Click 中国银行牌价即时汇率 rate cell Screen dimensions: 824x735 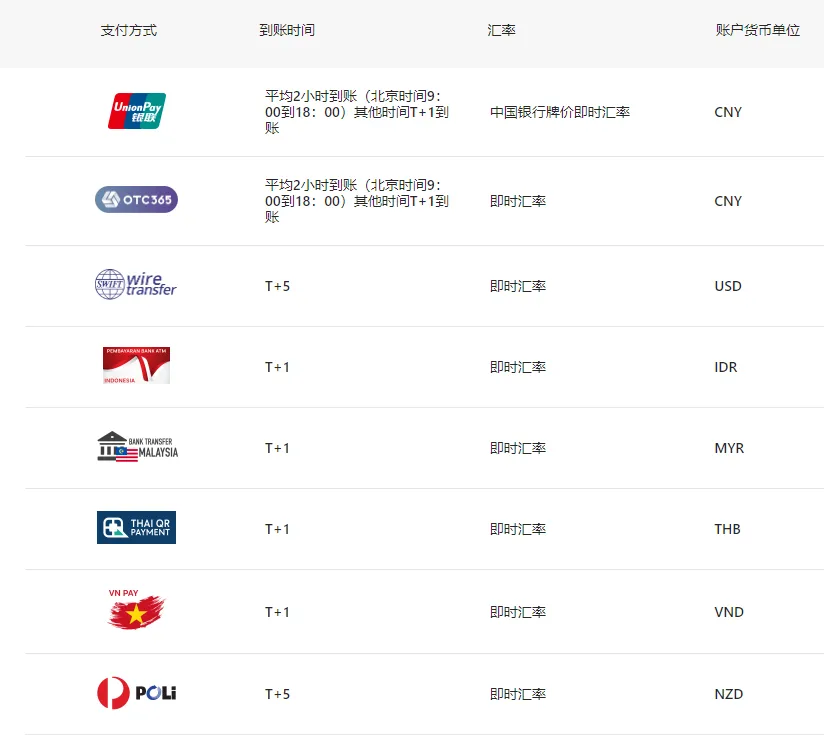560,112
